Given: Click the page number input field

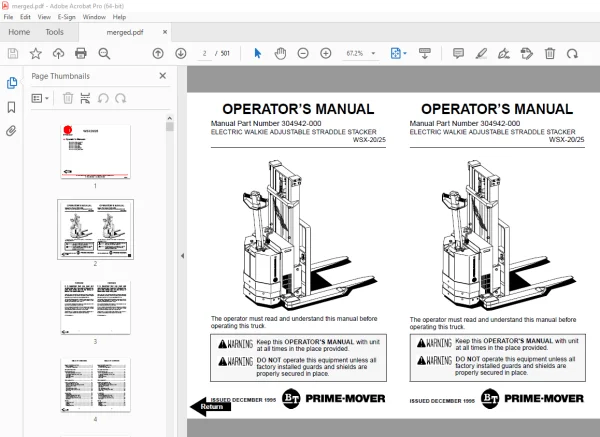Looking at the screenshot, I should coord(204,53).
